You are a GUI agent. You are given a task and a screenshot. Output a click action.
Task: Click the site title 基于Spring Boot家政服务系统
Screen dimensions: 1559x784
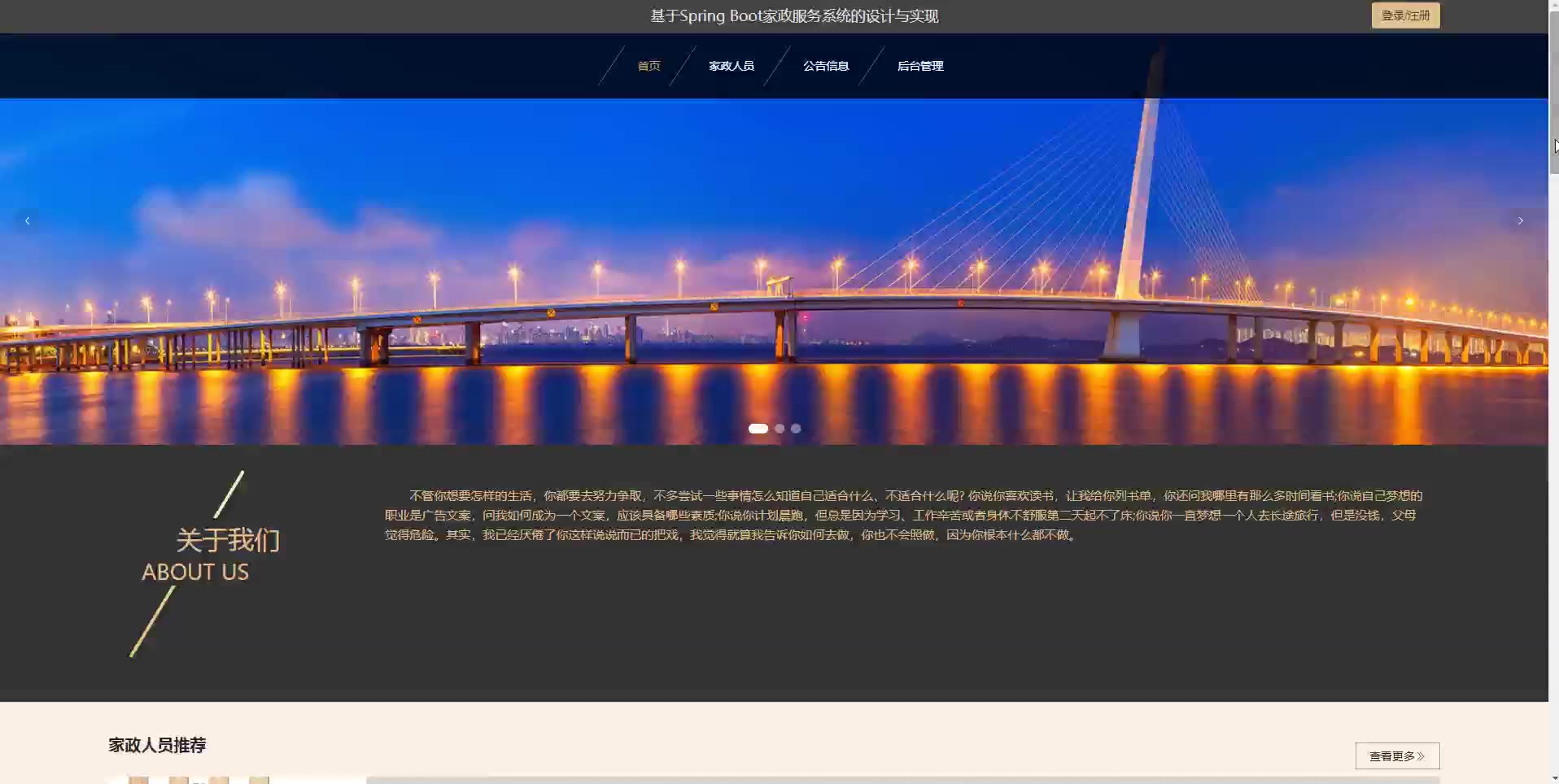pos(794,16)
